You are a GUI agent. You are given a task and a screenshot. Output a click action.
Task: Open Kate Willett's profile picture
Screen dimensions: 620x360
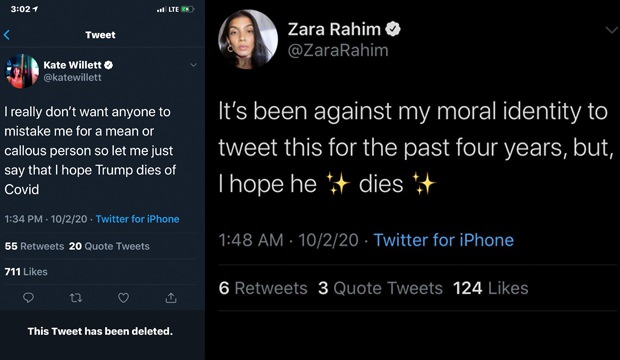coord(22,71)
